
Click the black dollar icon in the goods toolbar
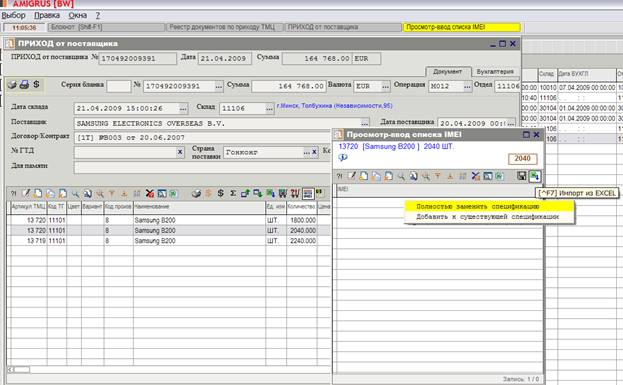(221, 193)
